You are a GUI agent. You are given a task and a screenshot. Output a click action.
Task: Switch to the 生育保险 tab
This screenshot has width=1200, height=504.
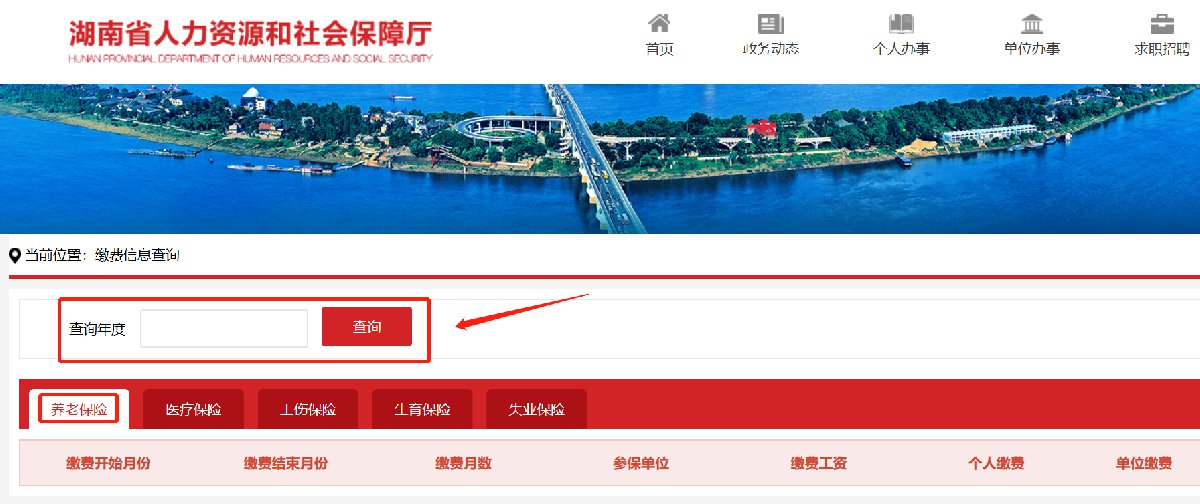pyautogui.click(x=422, y=409)
